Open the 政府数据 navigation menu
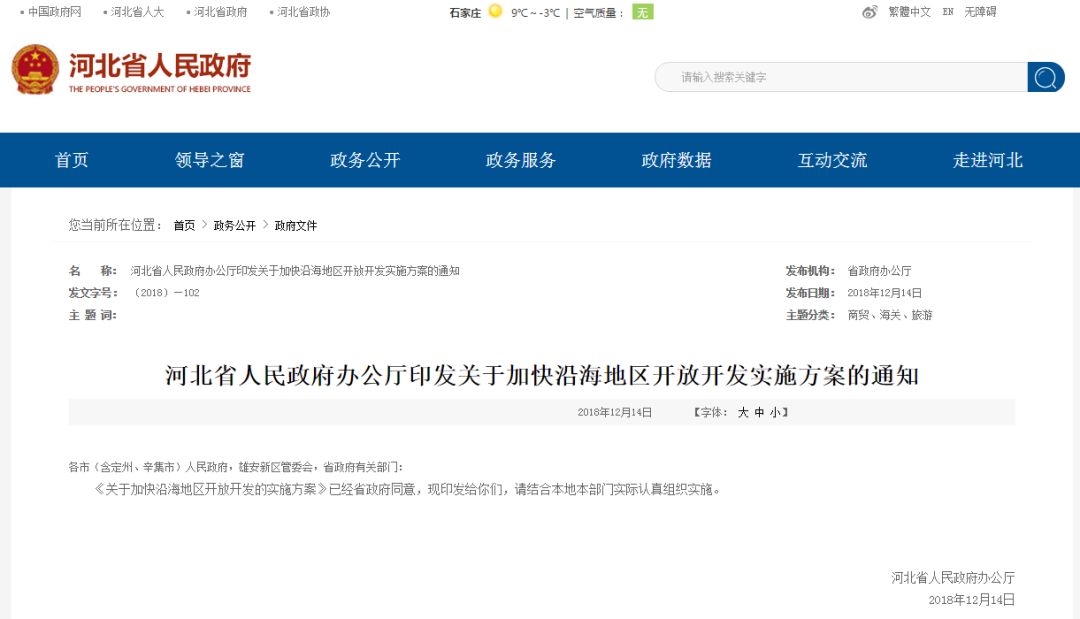1080x619 pixels. point(675,160)
